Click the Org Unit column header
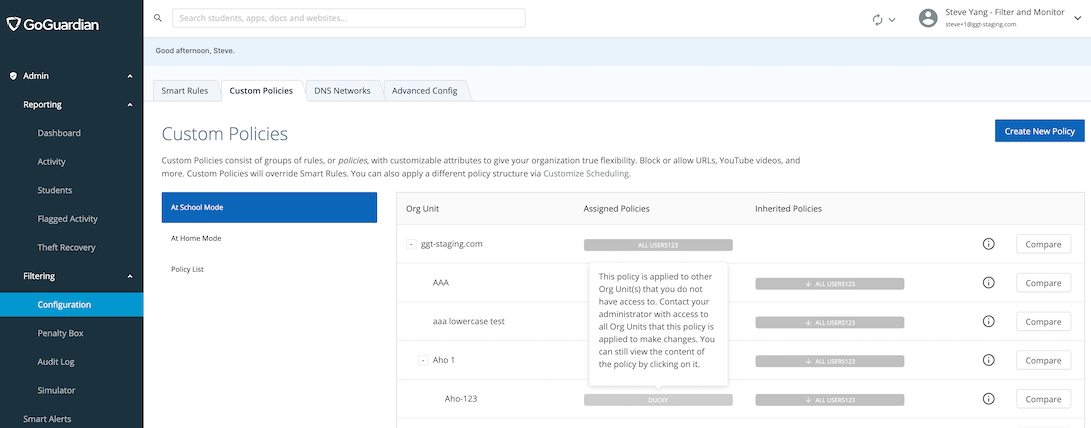The width and height of the screenshot is (1091, 428). 422,208
